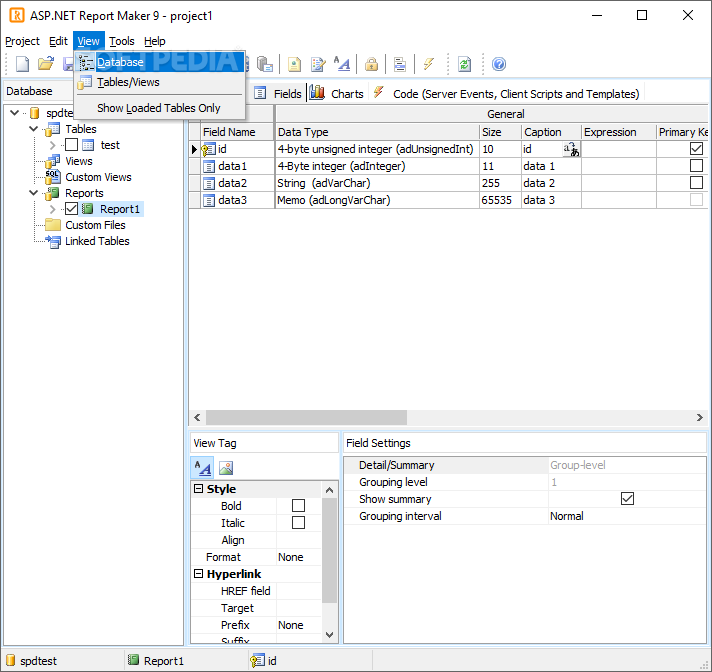The image size is (712, 672).
Task: Click the Synchronize refresh toolbar icon
Action: (x=465, y=64)
